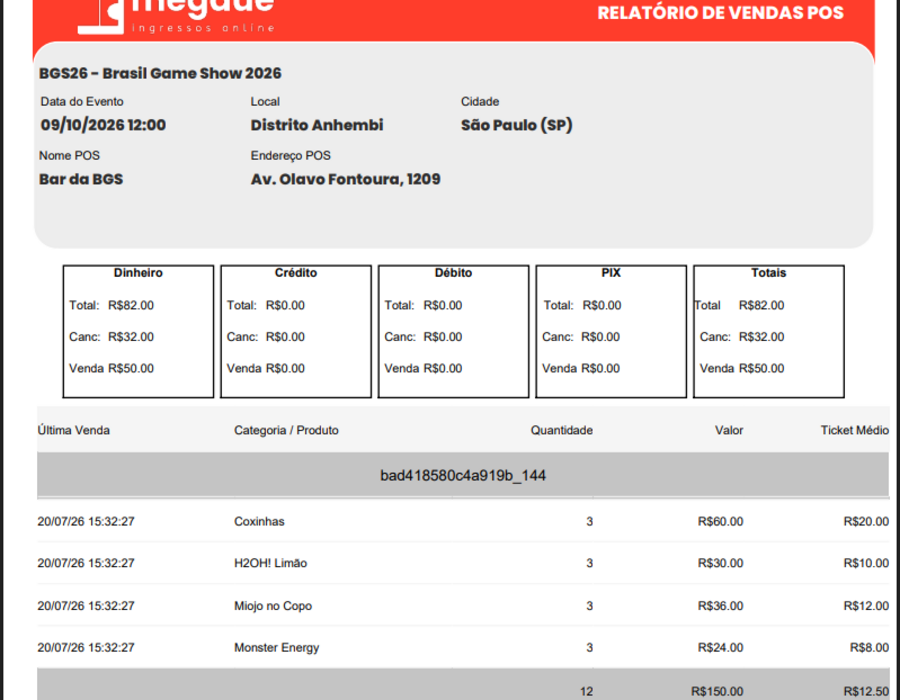Viewport: 900px width, 700px height.
Task: Click the Coxinhas product name
Action: (259, 522)
